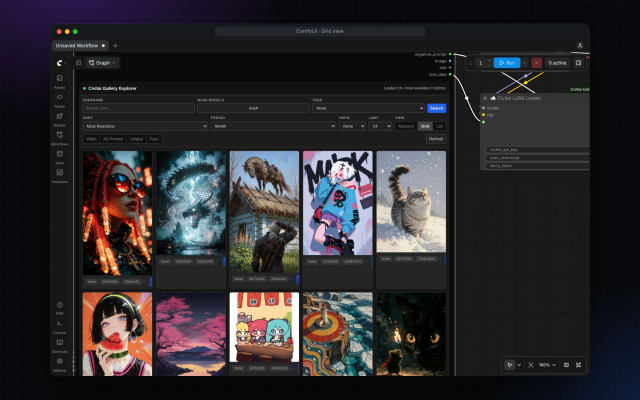Open the Help icon in sidebar

click(x=60, y=307)
